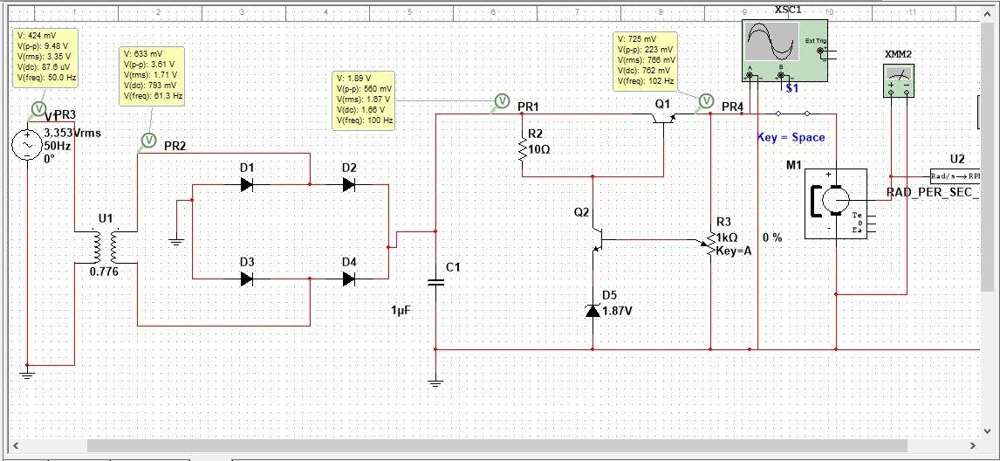Select diode D3 in the bridge
This screenshot has height=461, width=1000.
[247, 279]
